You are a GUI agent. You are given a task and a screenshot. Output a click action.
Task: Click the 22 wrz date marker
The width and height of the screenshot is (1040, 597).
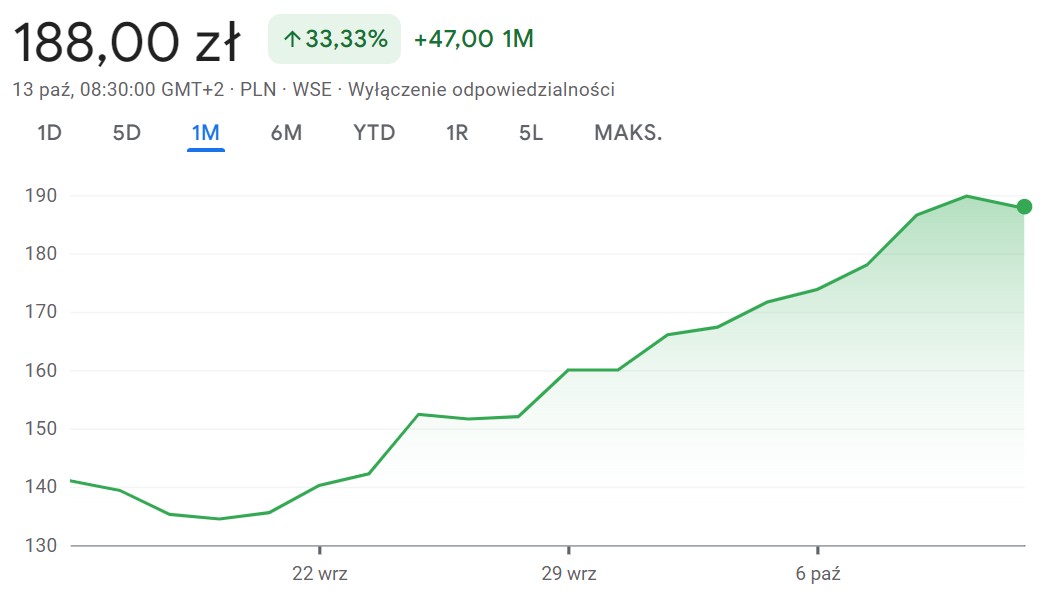[319, 575]
